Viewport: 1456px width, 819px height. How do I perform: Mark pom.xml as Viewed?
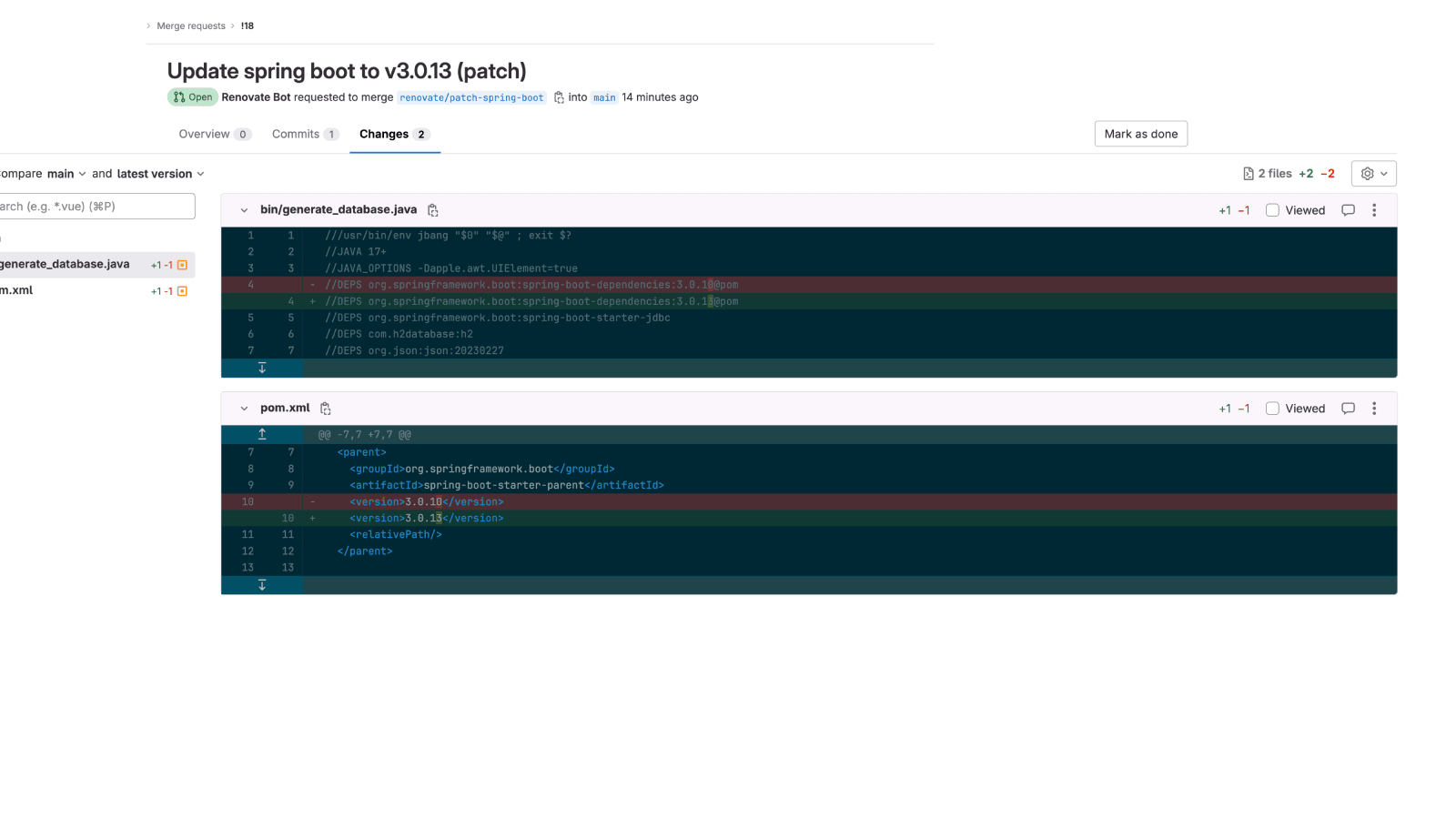click(1272, 409)
